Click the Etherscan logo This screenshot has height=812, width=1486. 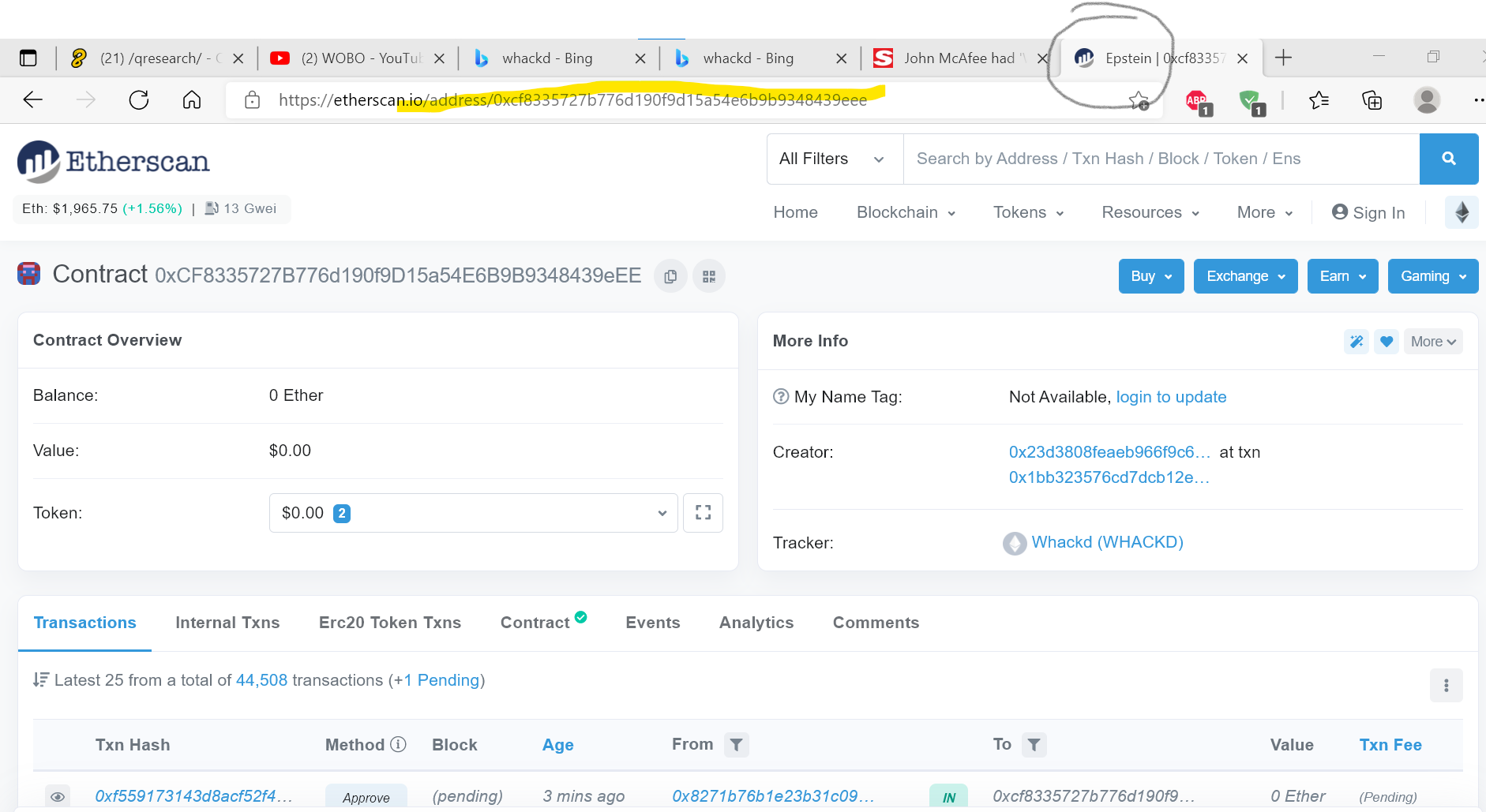tap(113, 162)
